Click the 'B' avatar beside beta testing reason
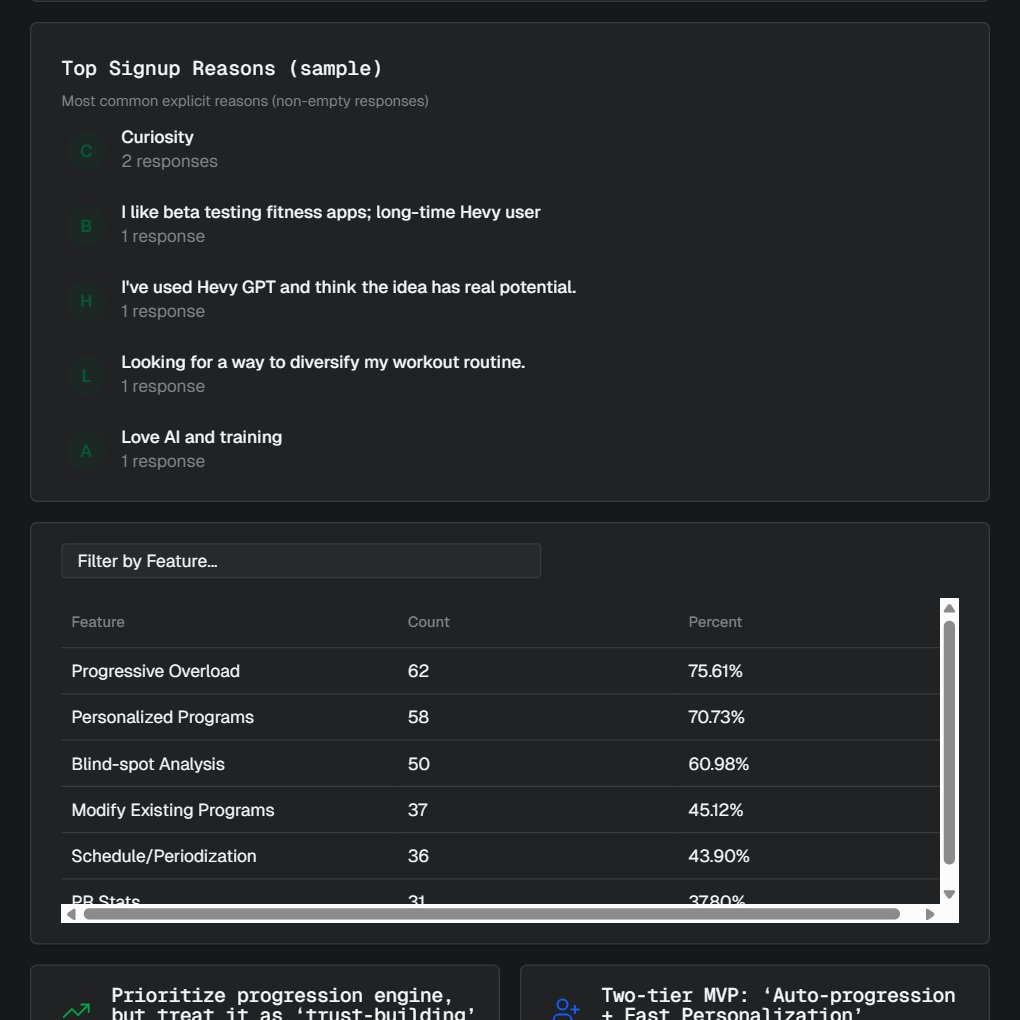Image resolution: width=1020 pixels, height=1020 pixels. tap(86, 226)
